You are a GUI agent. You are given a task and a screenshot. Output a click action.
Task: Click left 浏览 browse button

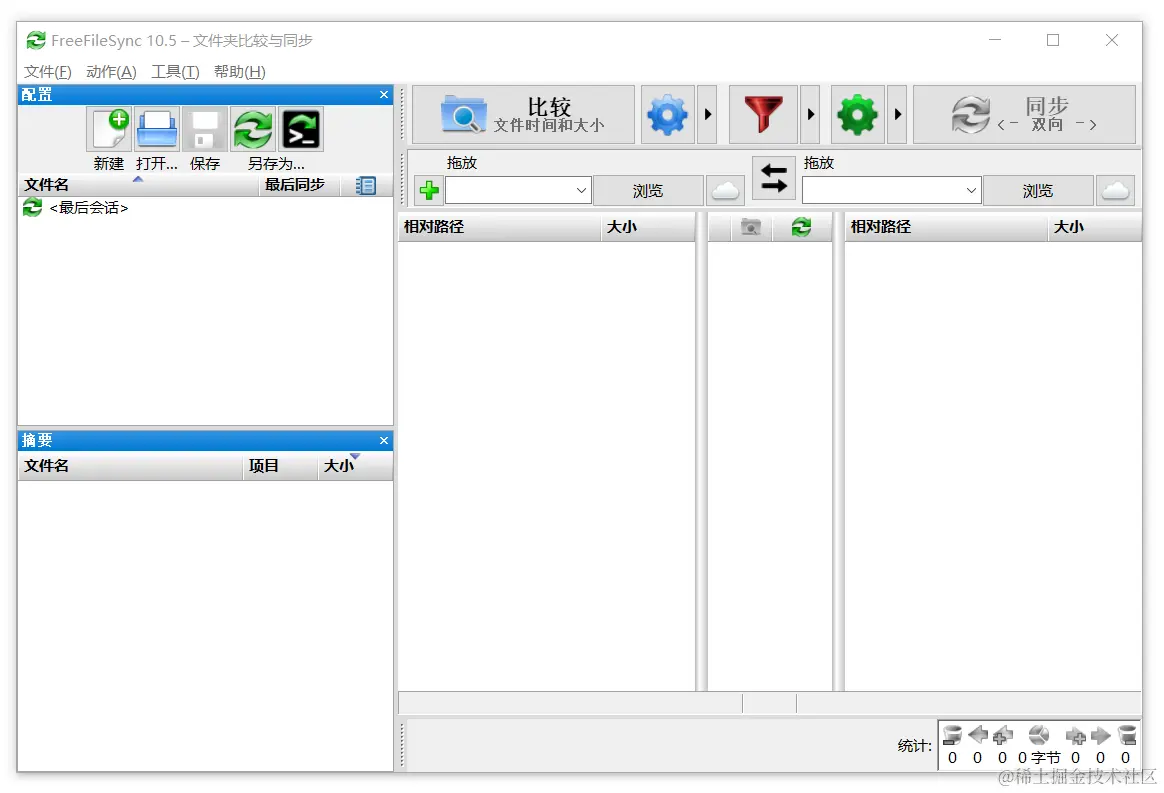tap(648, 191)
